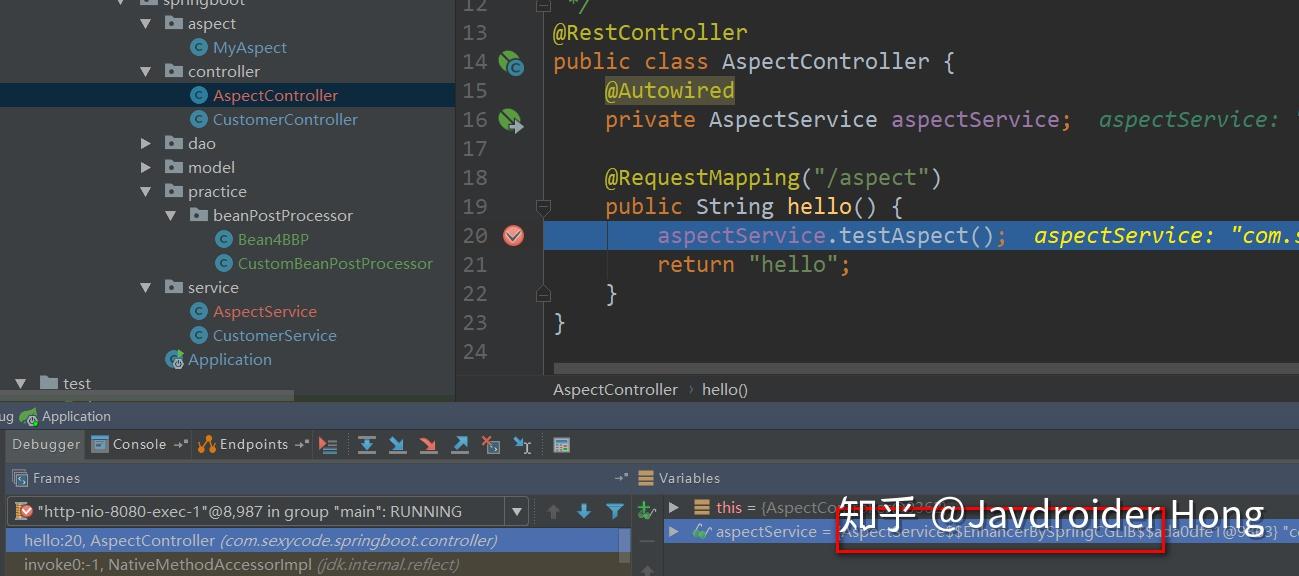Click the Run to Cursor icon
1299x576 pixels.
click(x=521, y=444)
